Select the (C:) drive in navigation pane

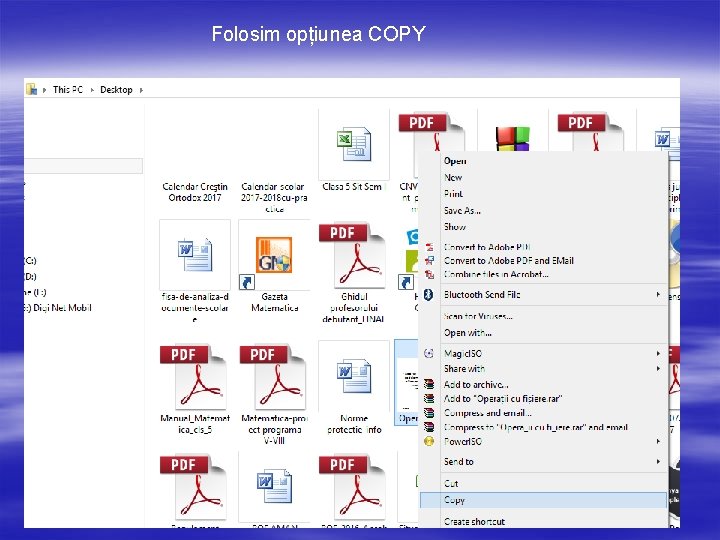click(30, 260)
